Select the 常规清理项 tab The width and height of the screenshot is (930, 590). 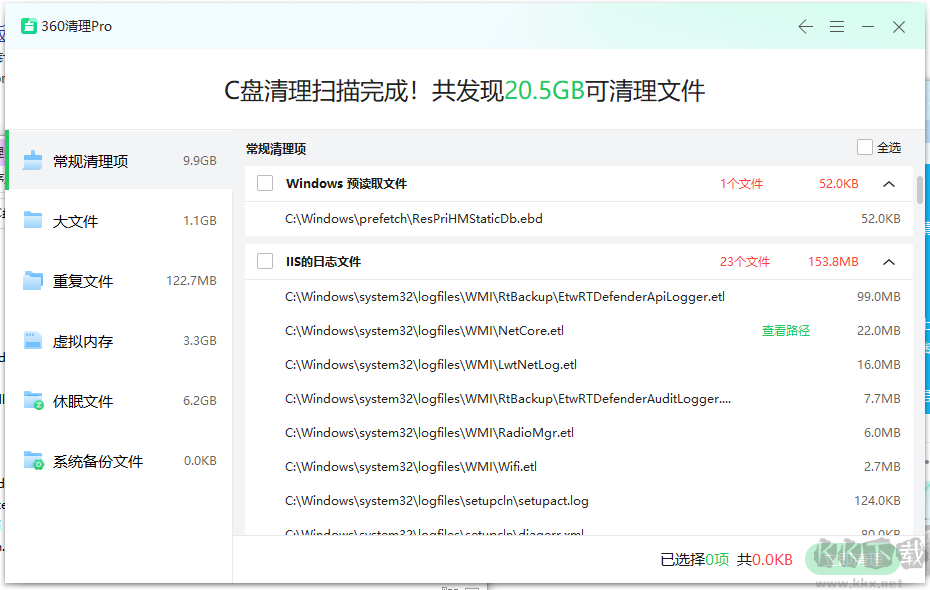[x=120, y=160]
